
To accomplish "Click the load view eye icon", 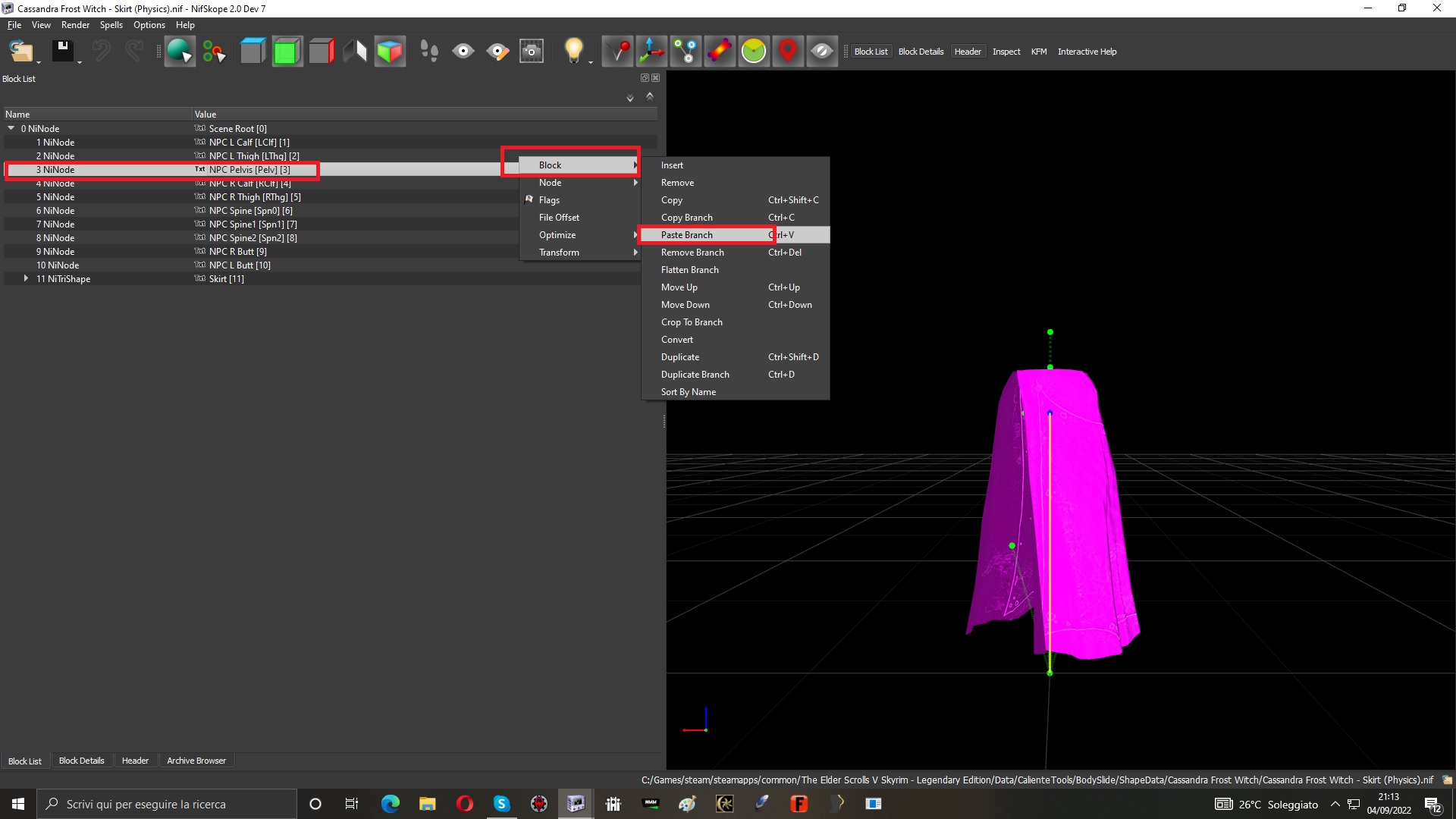I will [x=463, y=52].
